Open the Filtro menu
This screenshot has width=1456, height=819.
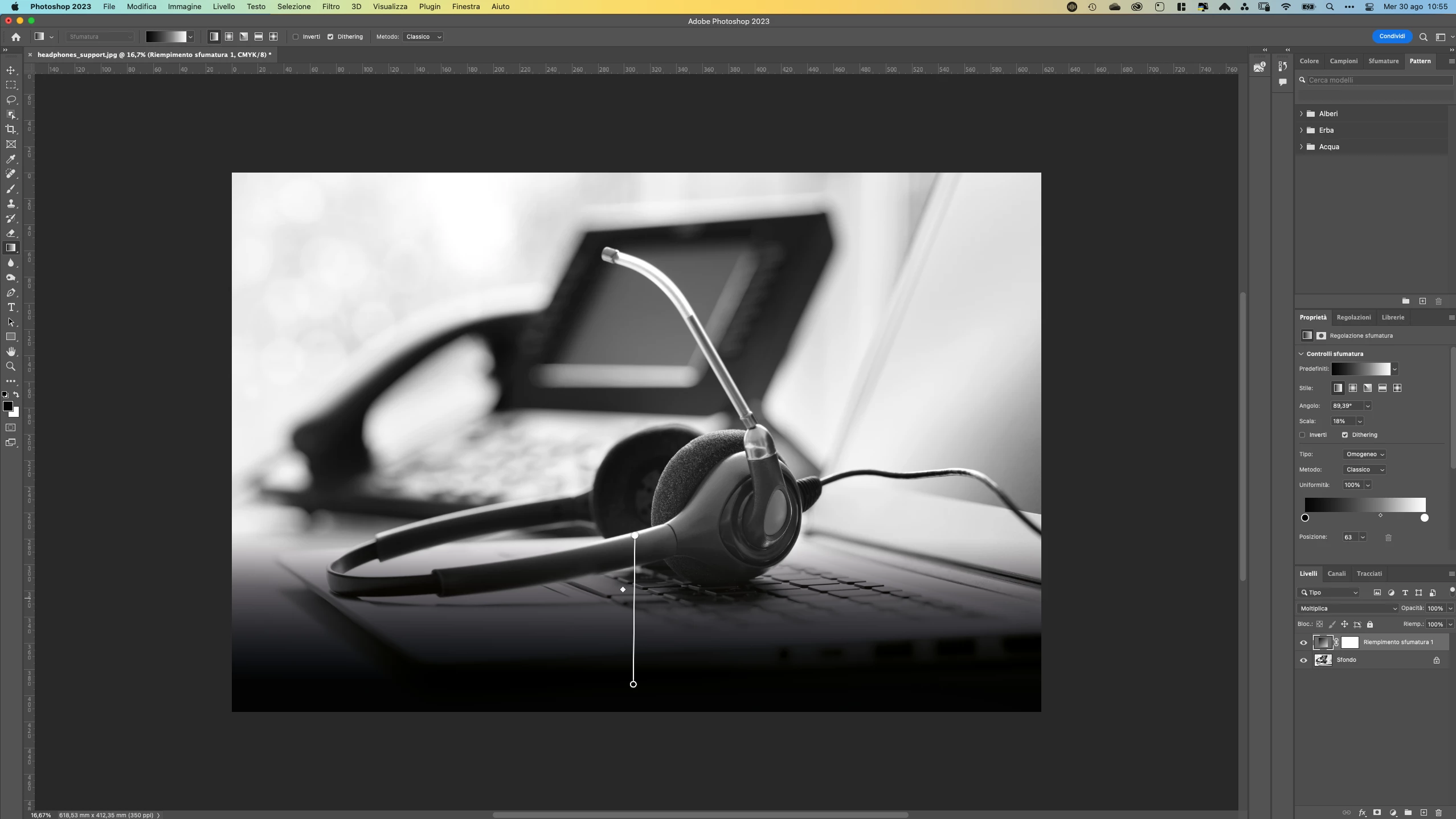coord(330,7)
